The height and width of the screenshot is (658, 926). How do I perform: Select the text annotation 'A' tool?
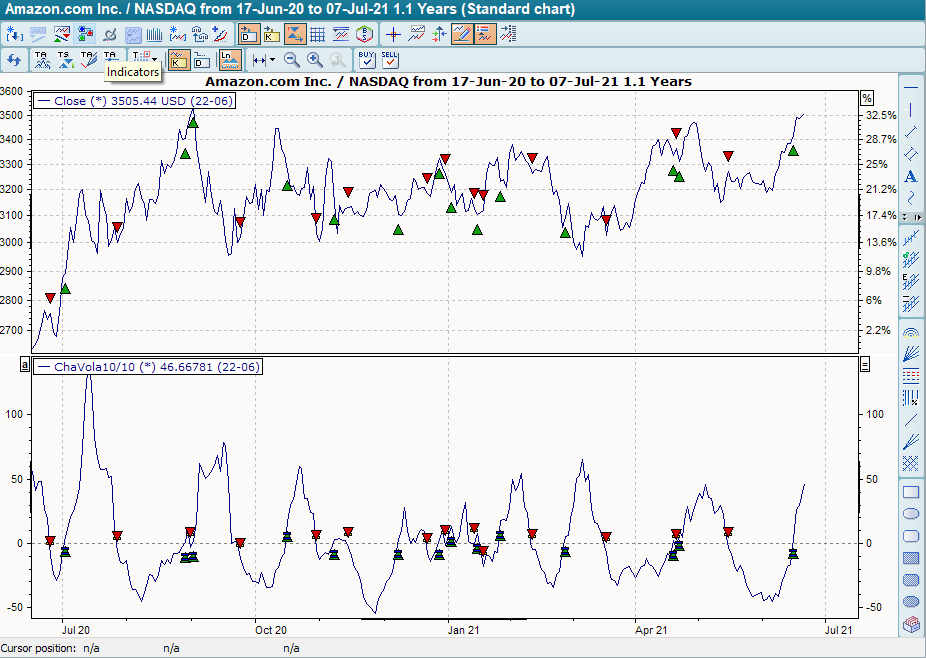pos(911,177)
